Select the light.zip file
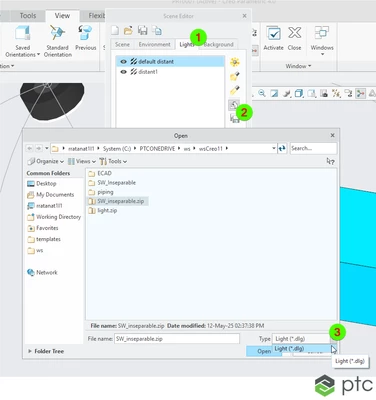The width and height of the screenshot is (376, 400). (103, 211)
